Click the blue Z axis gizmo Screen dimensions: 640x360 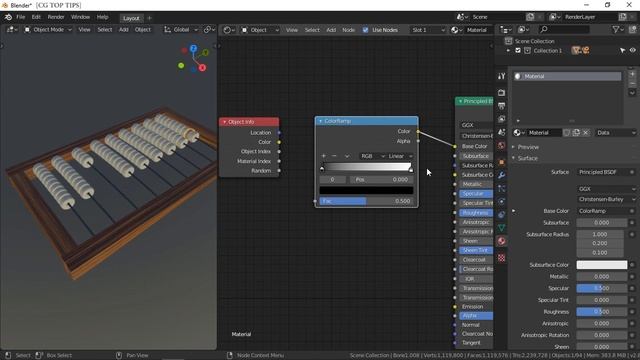(x=193, y=49)
